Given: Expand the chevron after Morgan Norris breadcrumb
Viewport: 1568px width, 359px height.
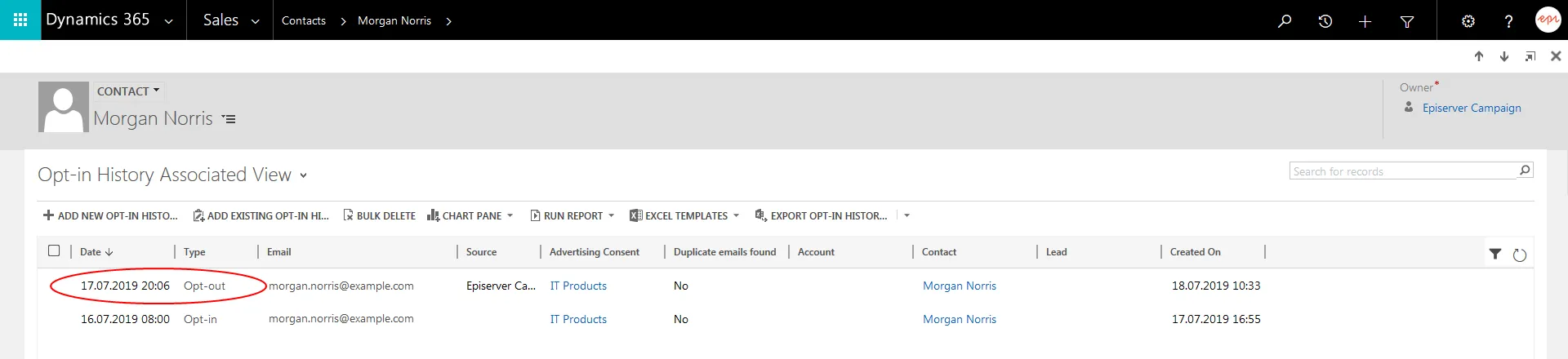Looking at the screenshot, I should [x=448, y=21].
